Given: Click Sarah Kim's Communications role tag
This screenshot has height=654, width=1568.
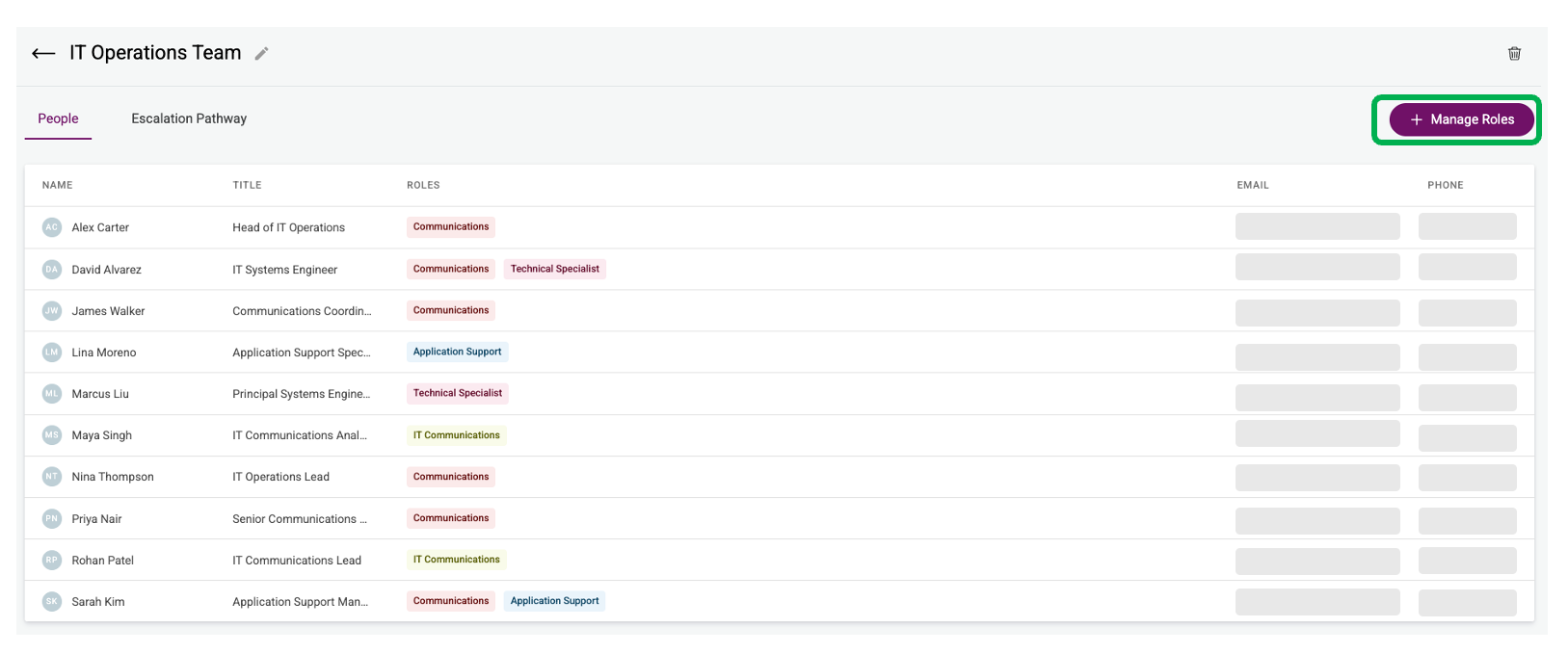Looking at the screenshot, I should [451, 601].
